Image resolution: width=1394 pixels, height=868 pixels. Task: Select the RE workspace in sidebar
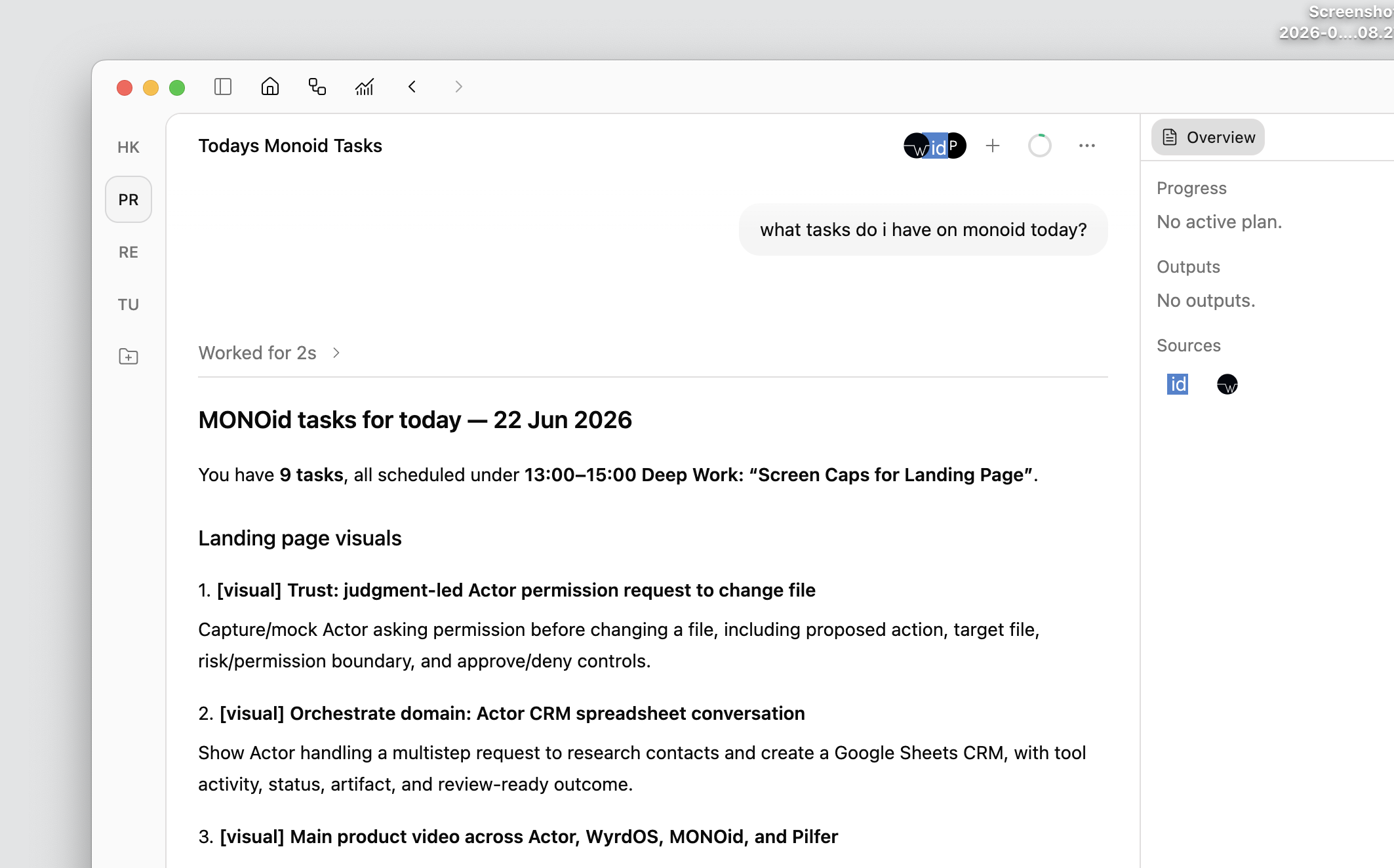(x=129, y=252)
